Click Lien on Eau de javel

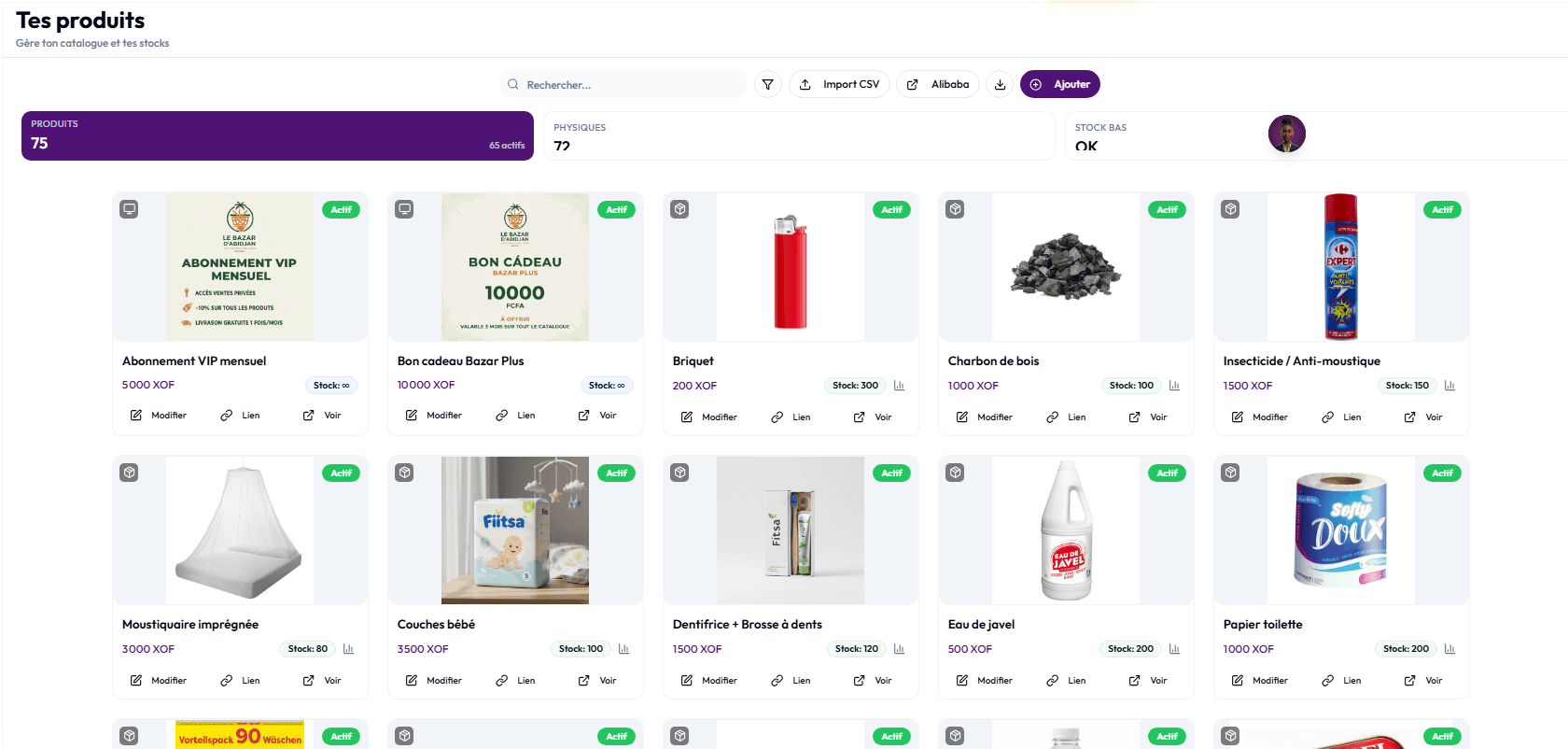[x=1066, y=681]
